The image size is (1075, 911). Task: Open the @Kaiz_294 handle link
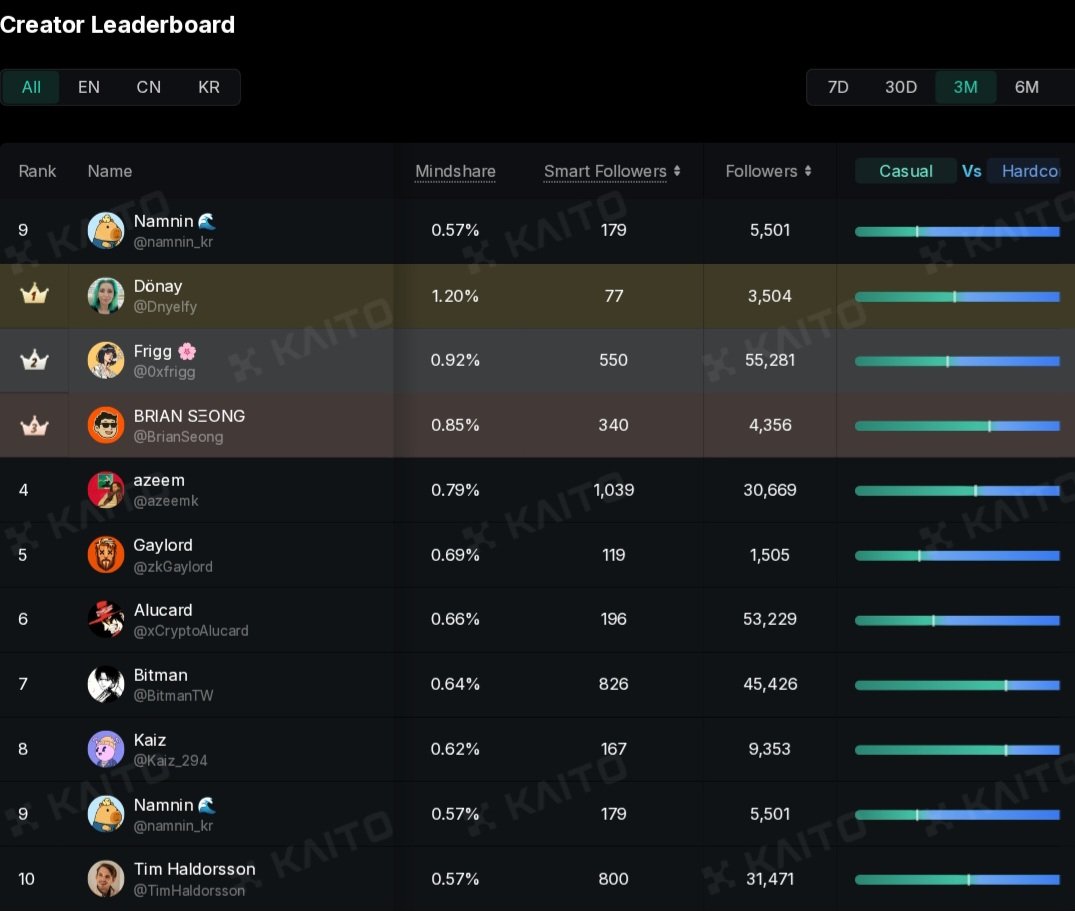click(x=170, y=760)
